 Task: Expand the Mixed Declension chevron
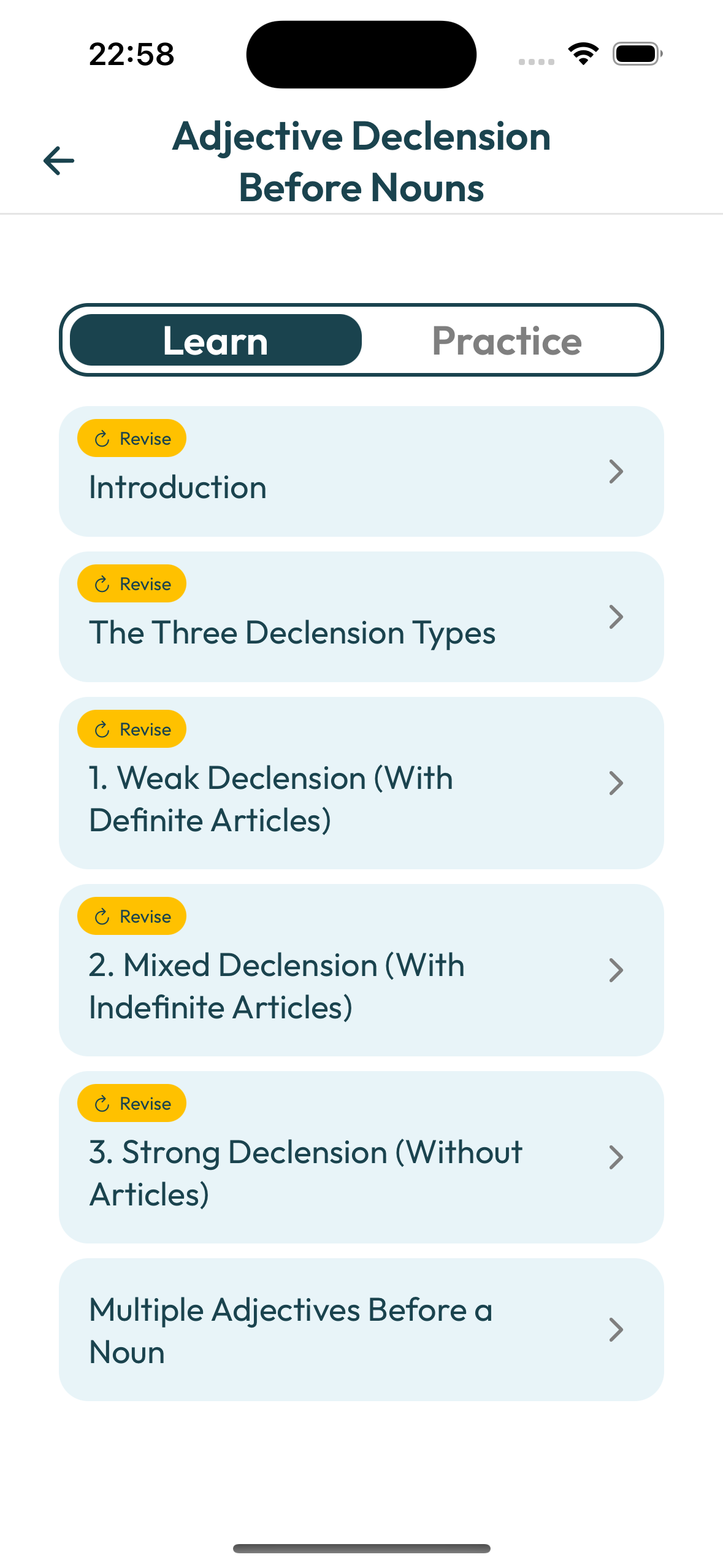[616, 970]
